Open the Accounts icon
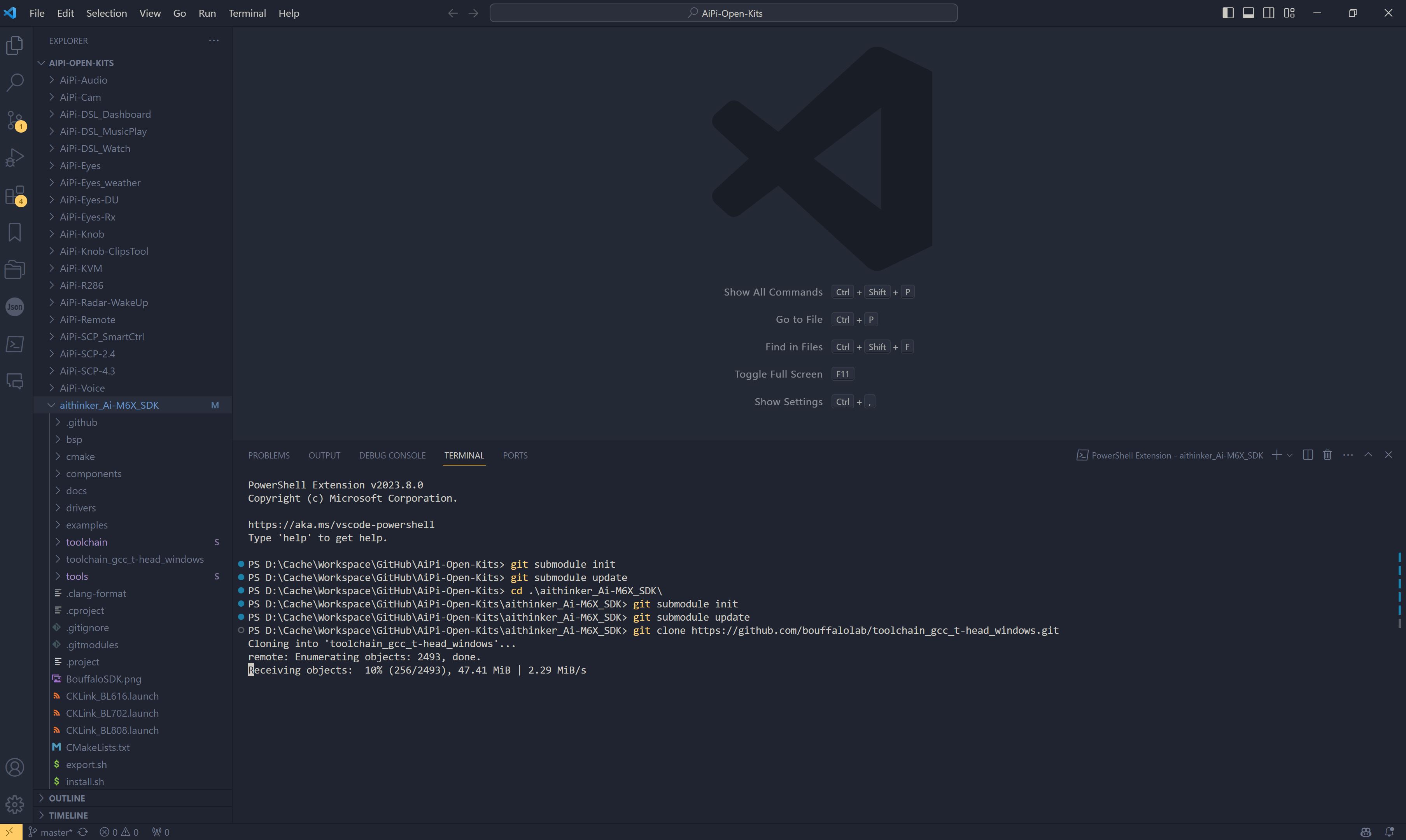 click(15, 768)
